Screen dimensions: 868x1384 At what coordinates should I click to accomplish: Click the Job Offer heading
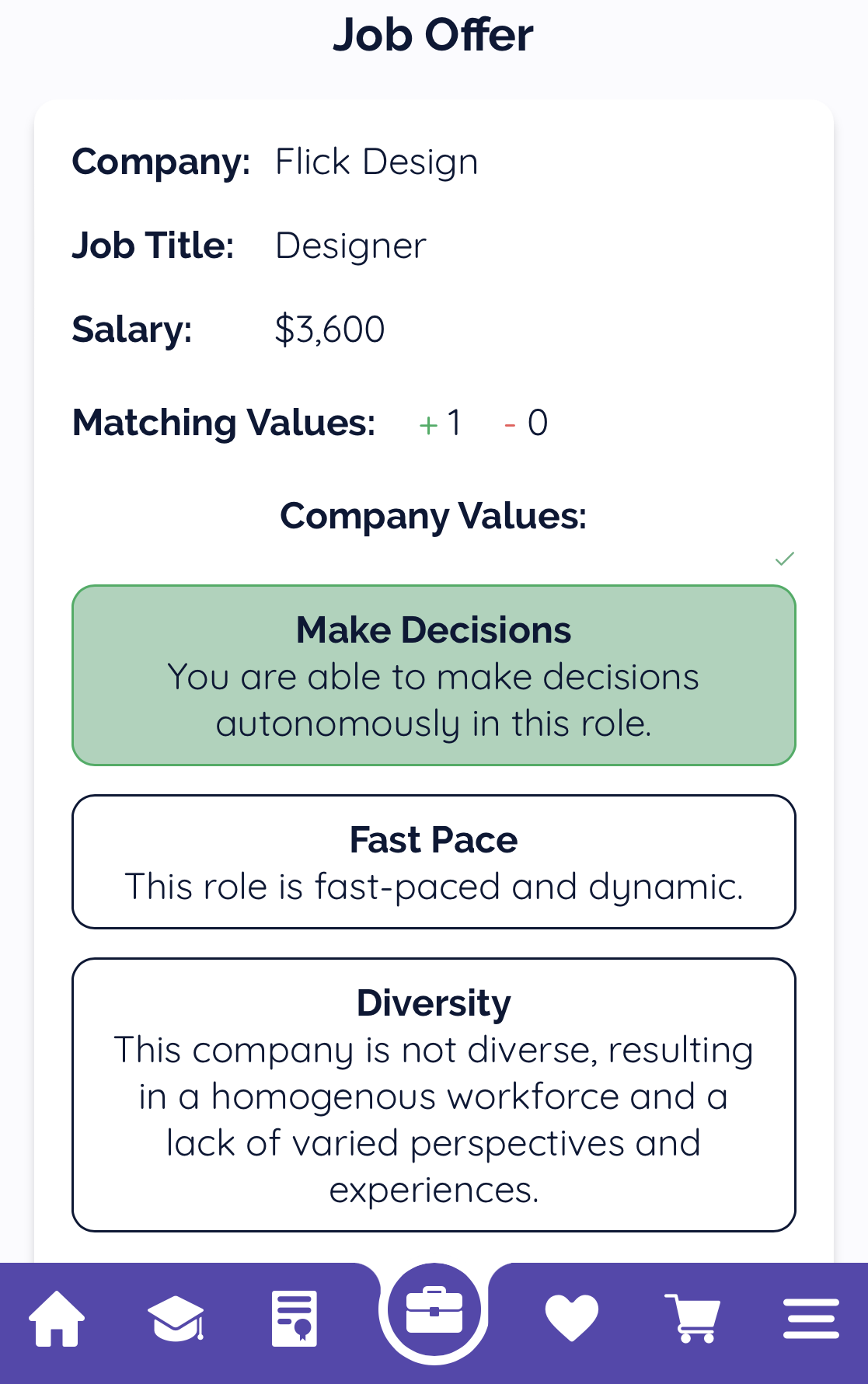[x=434, y=35]
